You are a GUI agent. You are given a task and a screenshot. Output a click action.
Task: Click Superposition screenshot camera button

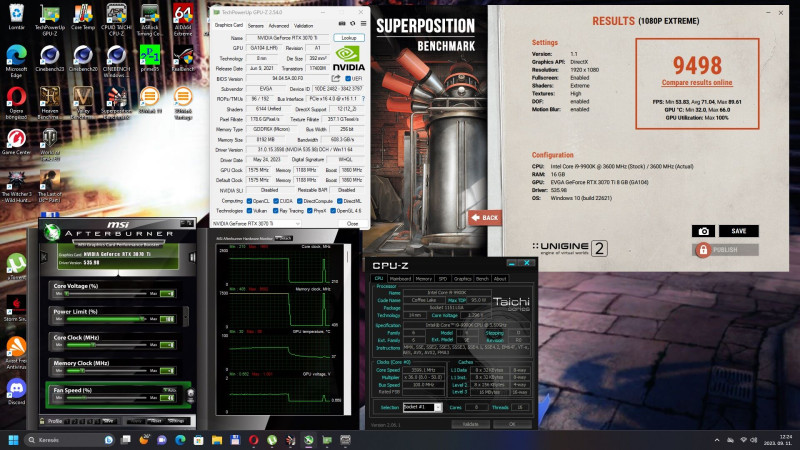[x=703, y=231]
